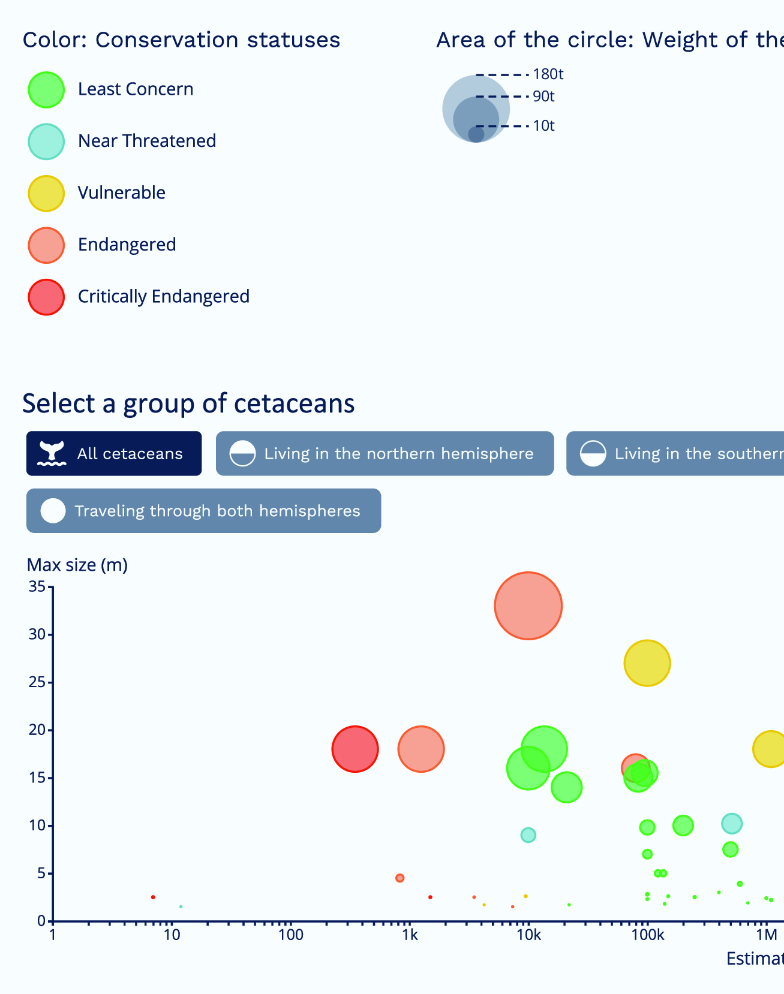Click the Endangered salmon legend circle

pyautogui.click(x=46, y=245)
